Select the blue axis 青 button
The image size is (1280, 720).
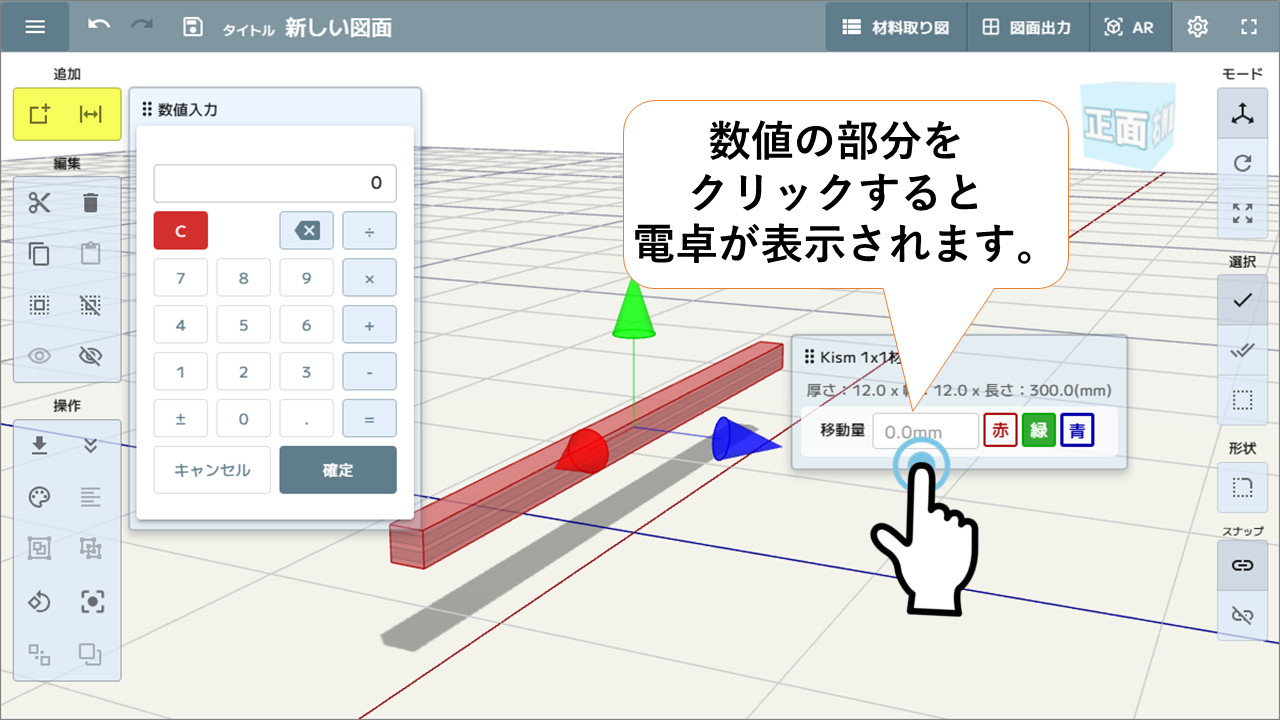click(x=1077, y=431)
